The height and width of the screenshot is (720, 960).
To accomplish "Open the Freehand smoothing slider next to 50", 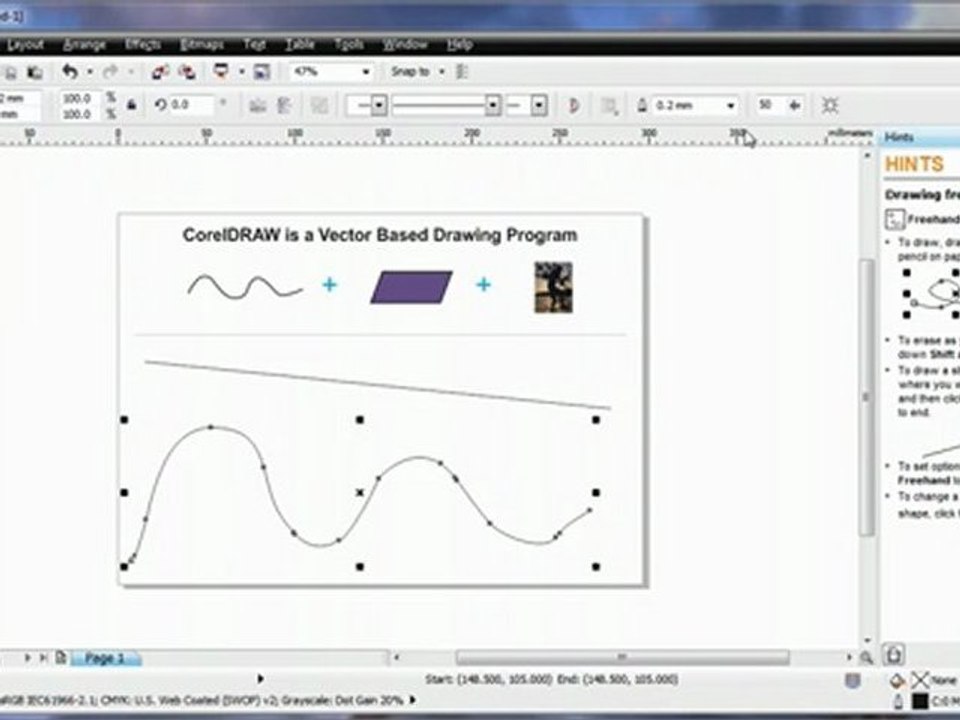I will pyautogui.click(x=795, y=105).
